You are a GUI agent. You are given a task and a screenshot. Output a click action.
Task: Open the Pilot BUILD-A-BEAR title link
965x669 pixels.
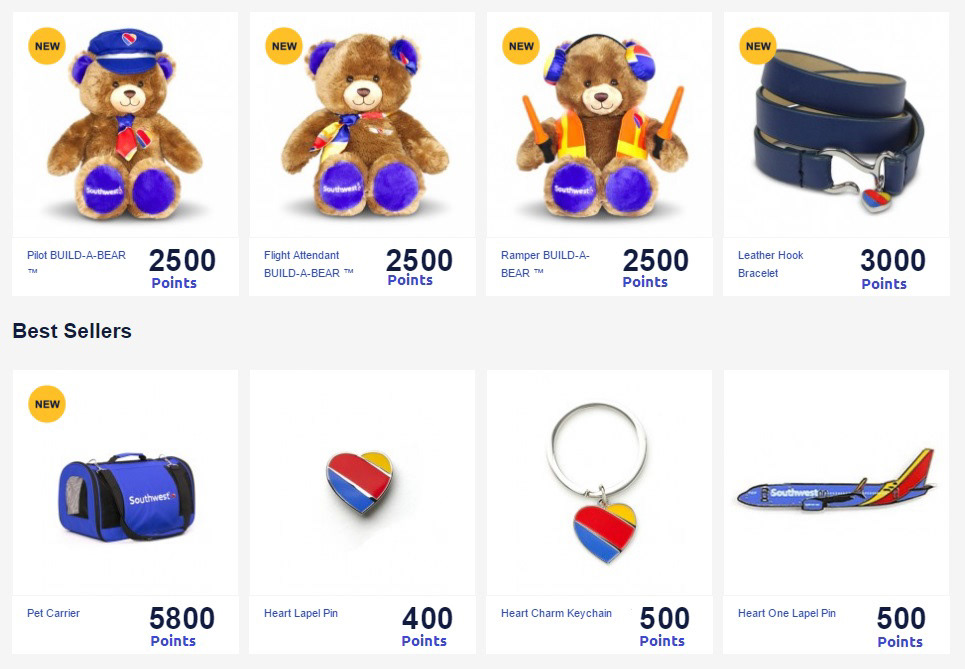pos(76,263)
